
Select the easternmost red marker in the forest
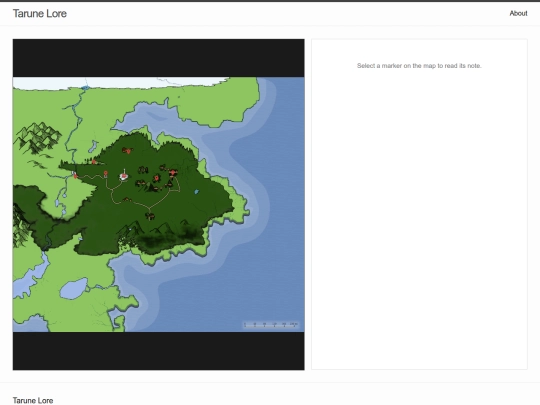[x=173, y=172]
